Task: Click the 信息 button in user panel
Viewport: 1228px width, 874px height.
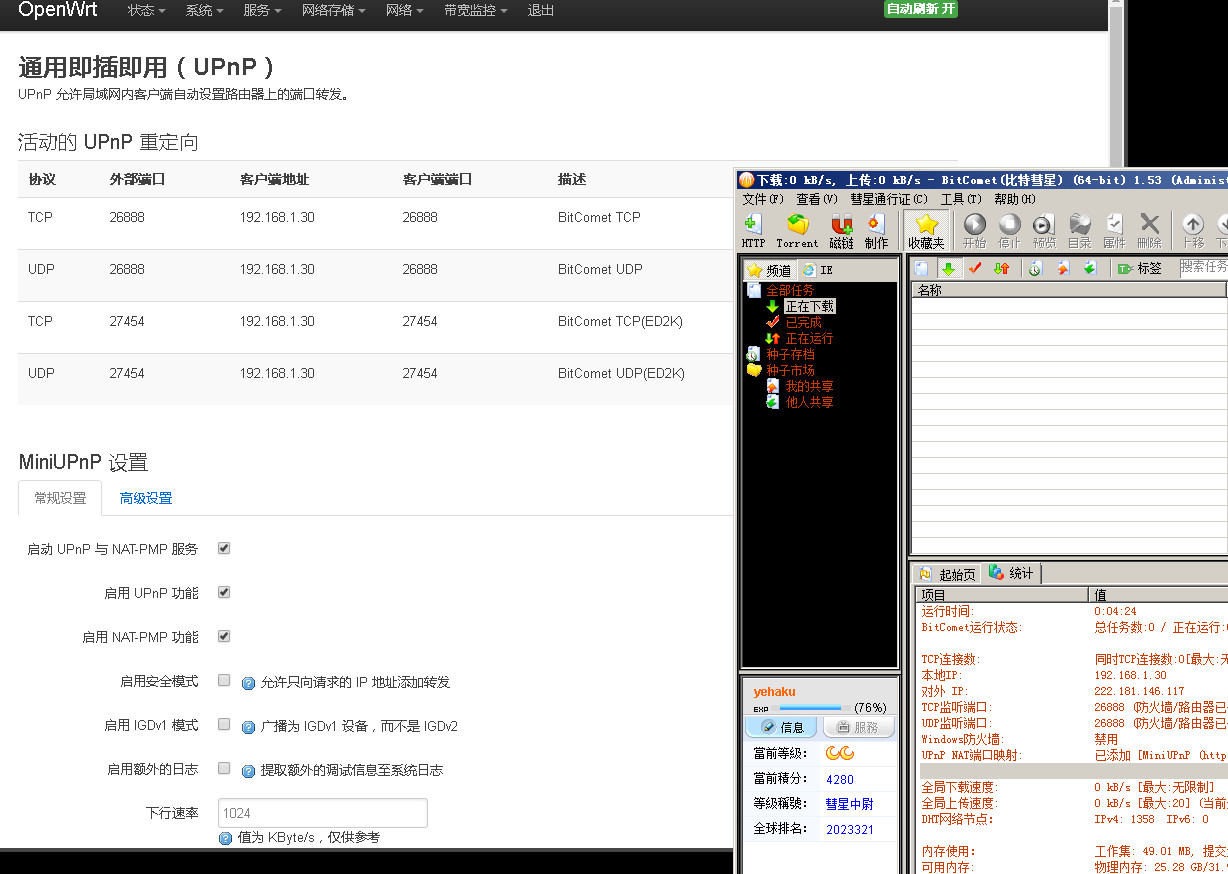Action: point(782,727)
